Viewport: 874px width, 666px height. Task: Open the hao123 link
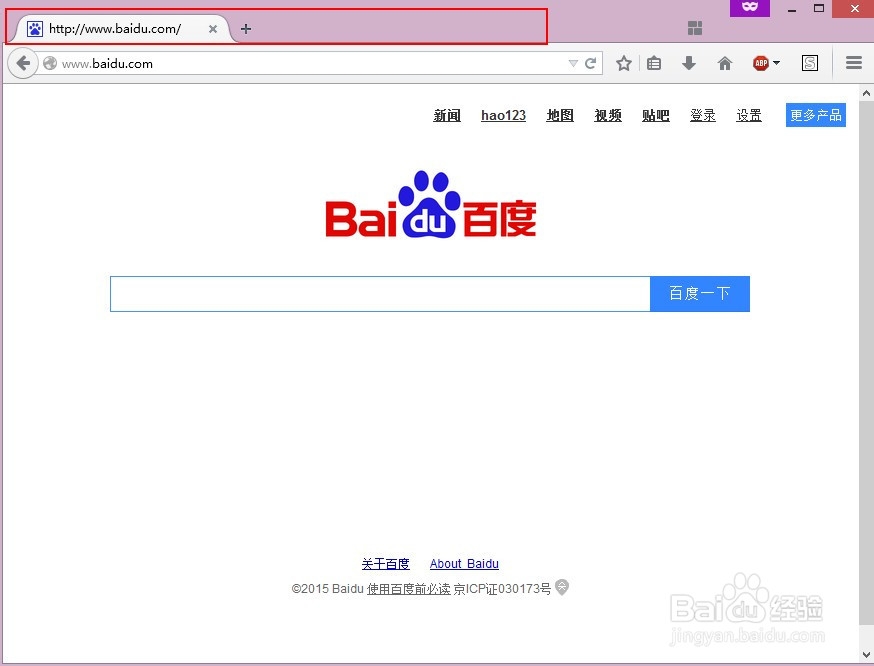(x=503, y=115)
